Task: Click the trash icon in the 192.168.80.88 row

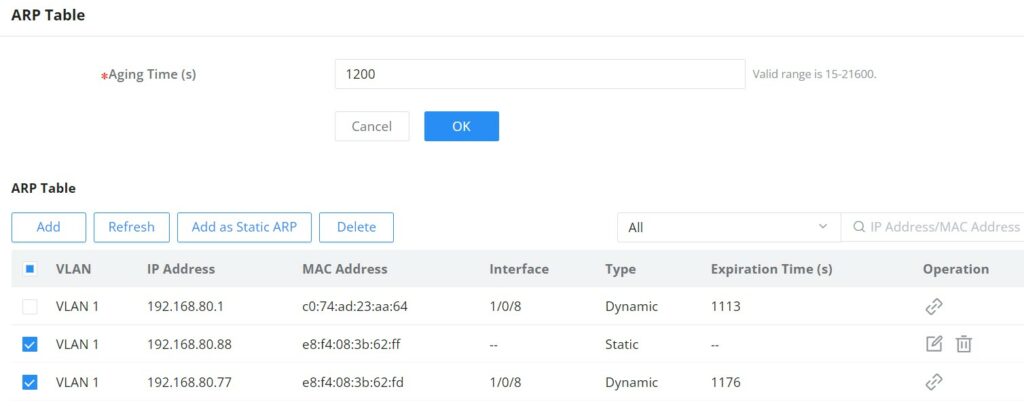Action: (x=964, y=344)
